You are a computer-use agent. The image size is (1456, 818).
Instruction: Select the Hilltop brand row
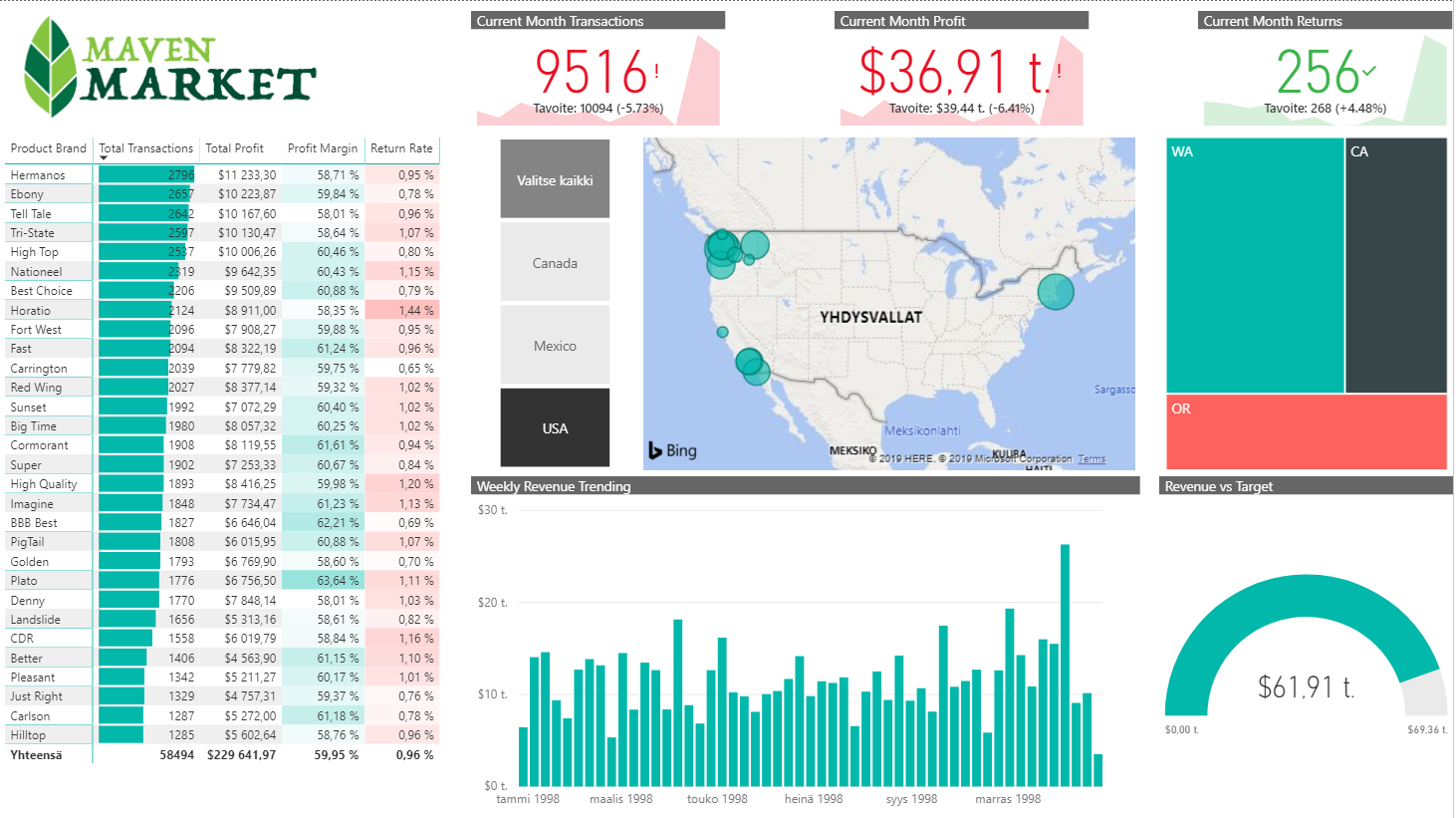(x=222, y=735)
